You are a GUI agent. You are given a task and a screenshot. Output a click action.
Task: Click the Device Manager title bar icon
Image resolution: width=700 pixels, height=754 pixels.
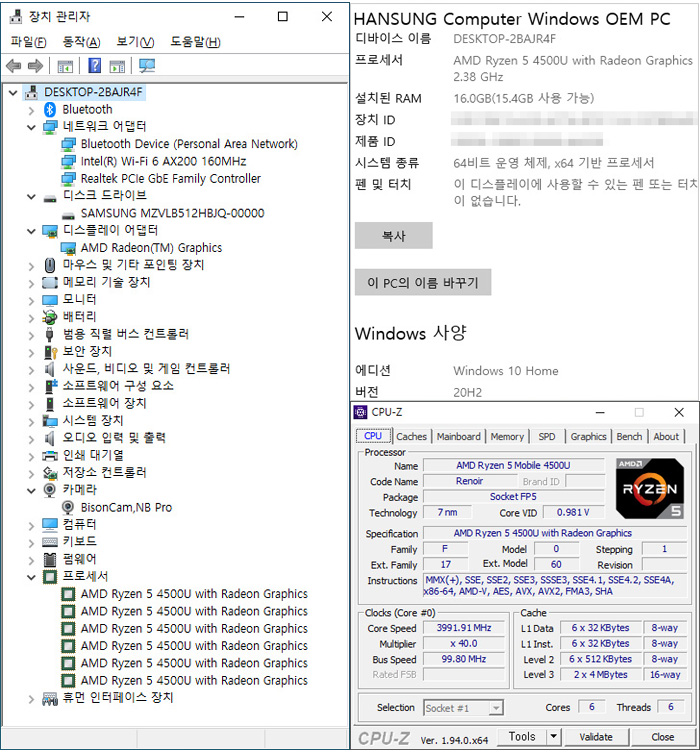[16, 17]
